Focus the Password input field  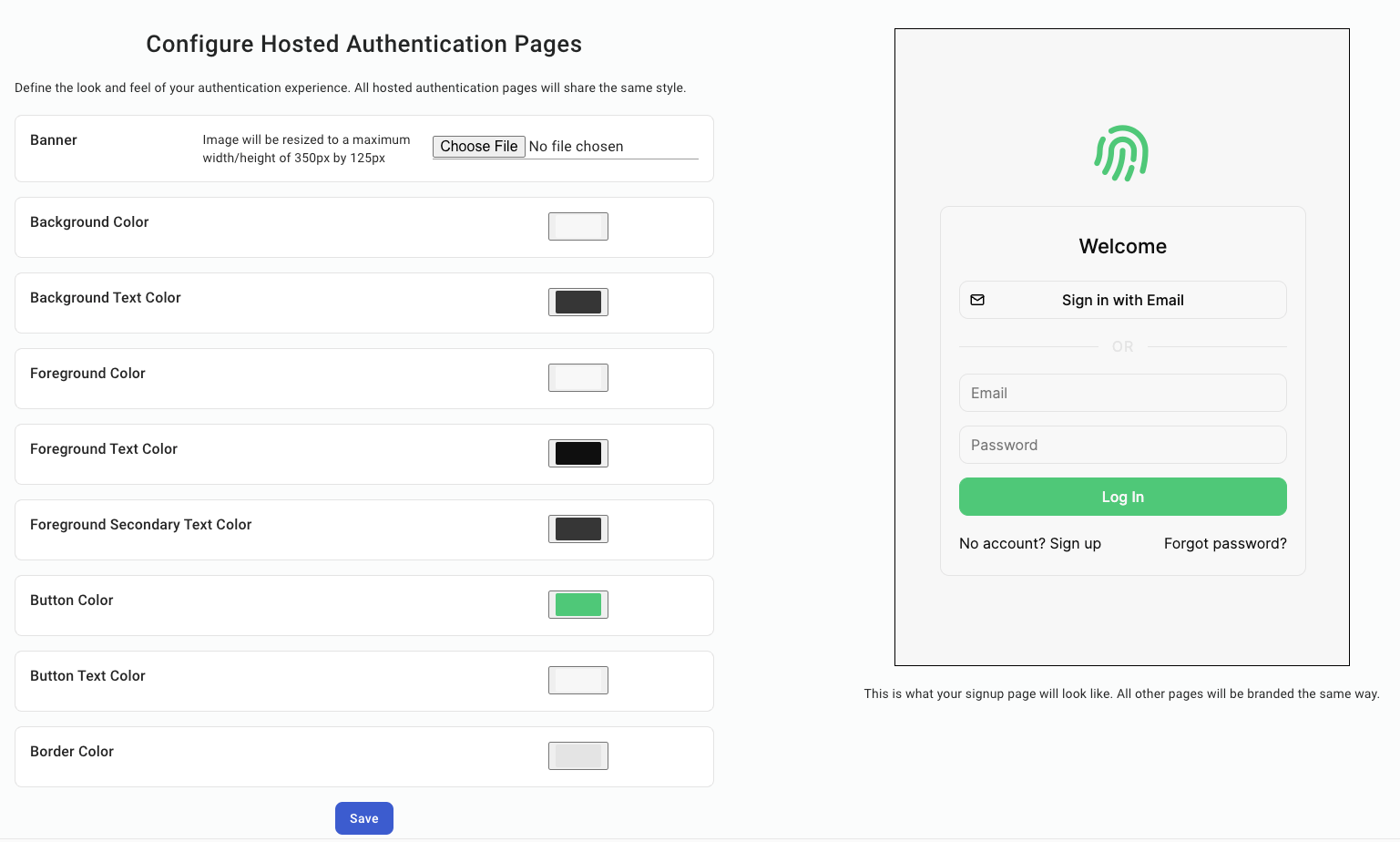(x=1123, y=445)
